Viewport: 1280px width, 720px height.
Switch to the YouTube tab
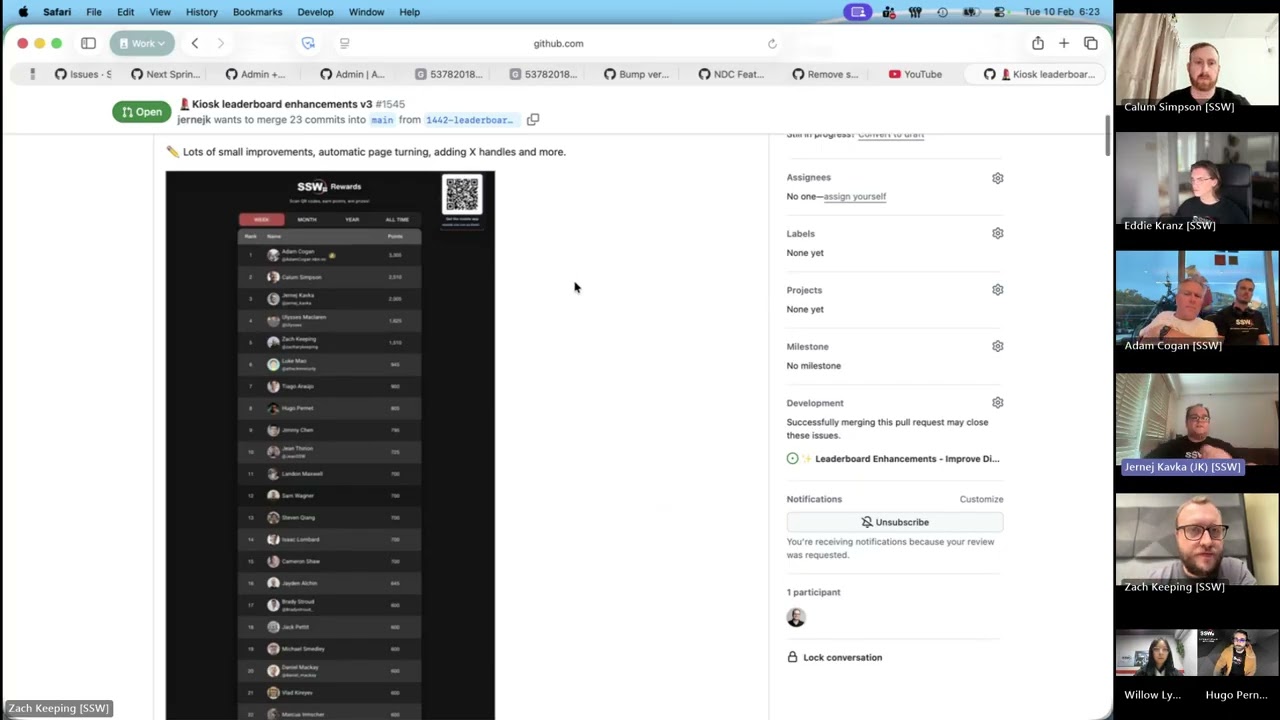(x=915, y=74)
